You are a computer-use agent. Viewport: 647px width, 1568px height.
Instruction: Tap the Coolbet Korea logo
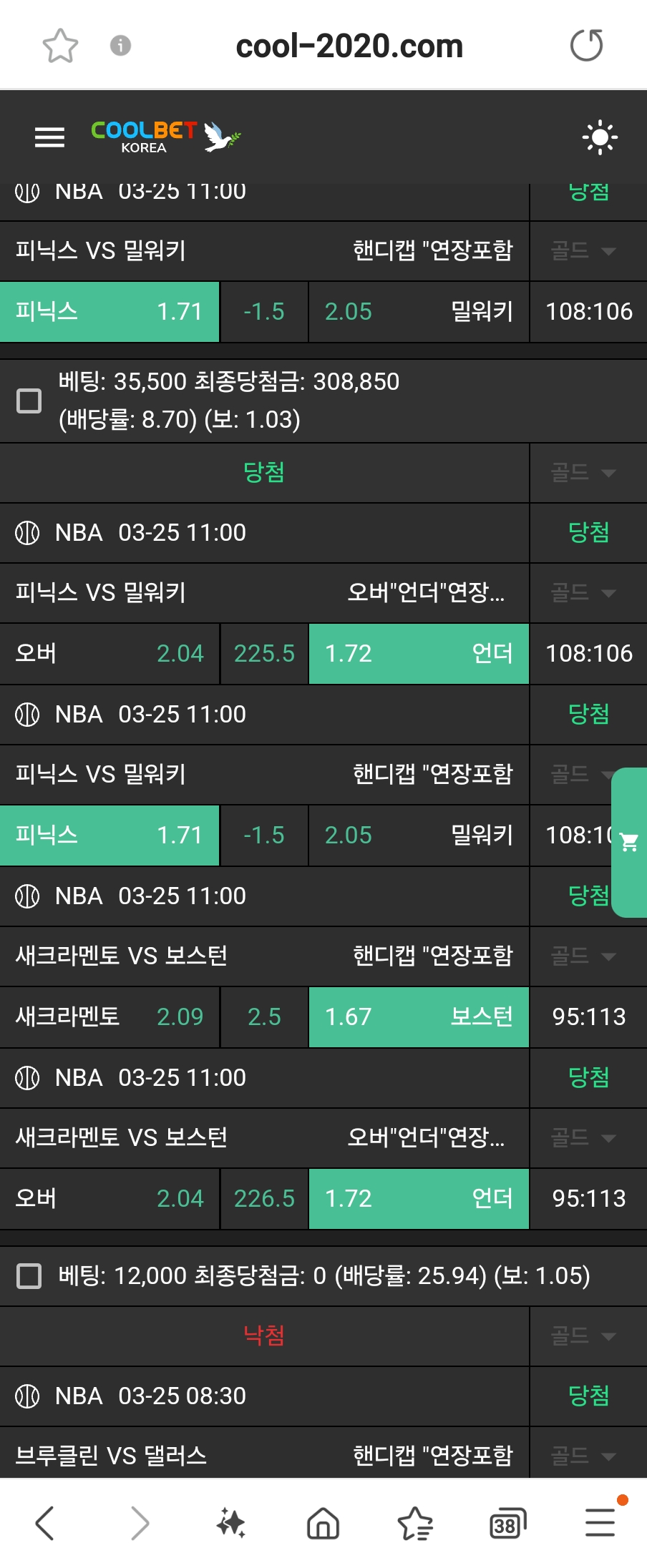point(165,136)
